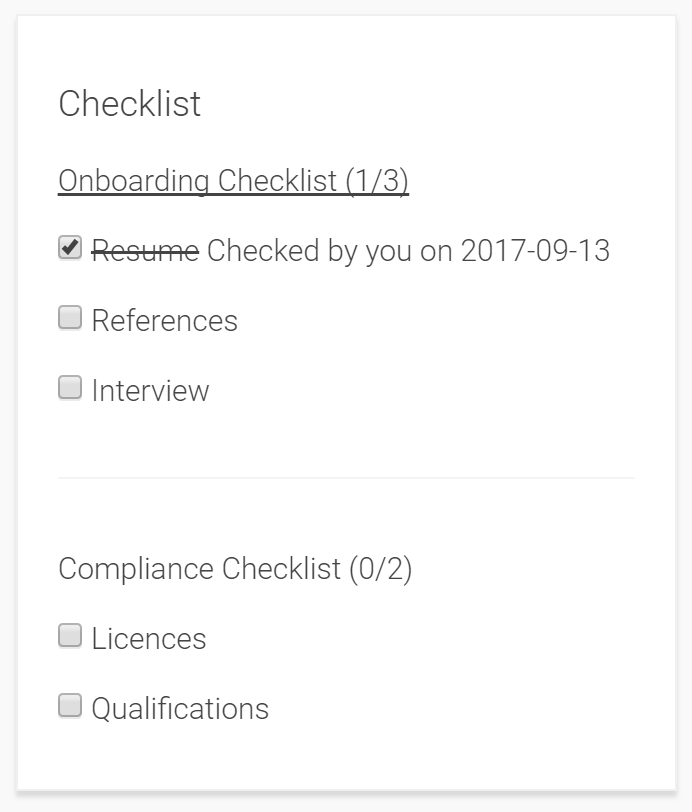Viewport: 692px width, 812px height.
Task: Select the Qualifications label text
Action: tap(180, 709)
